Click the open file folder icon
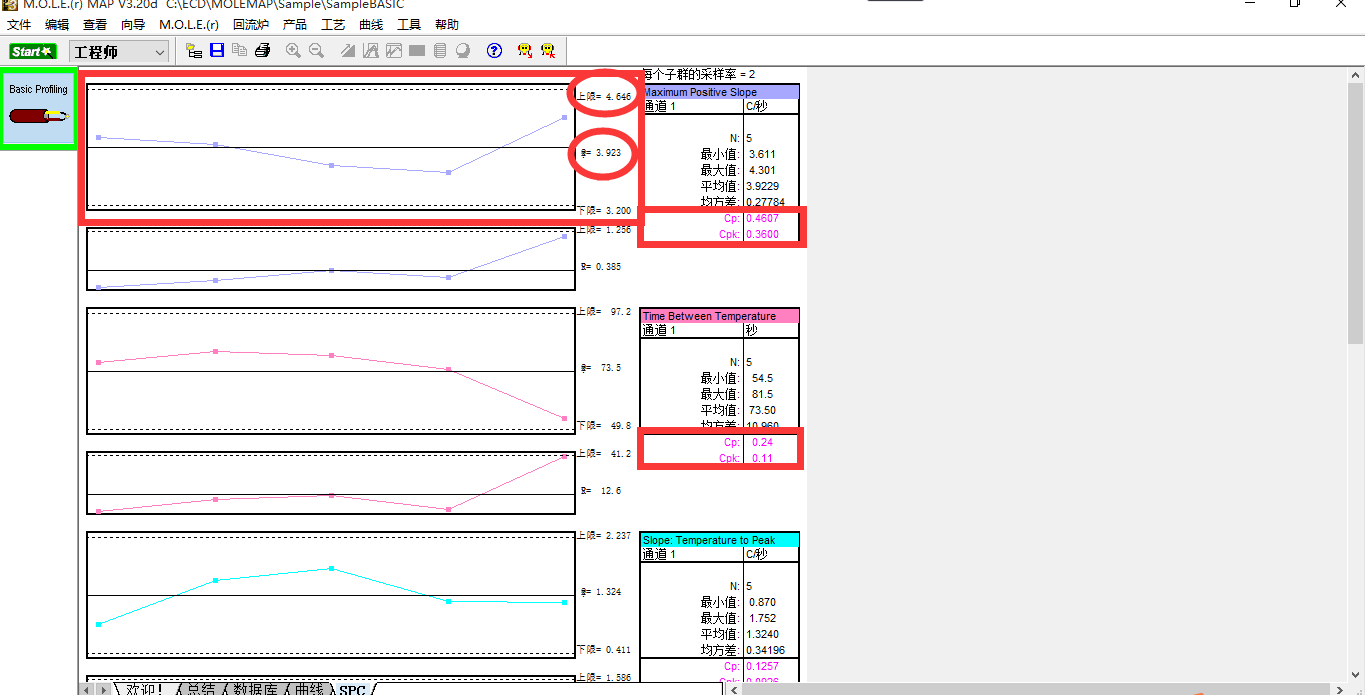The height and width of the screenshot is (695, 1365). pyautogui.click(x=194, y=51)
